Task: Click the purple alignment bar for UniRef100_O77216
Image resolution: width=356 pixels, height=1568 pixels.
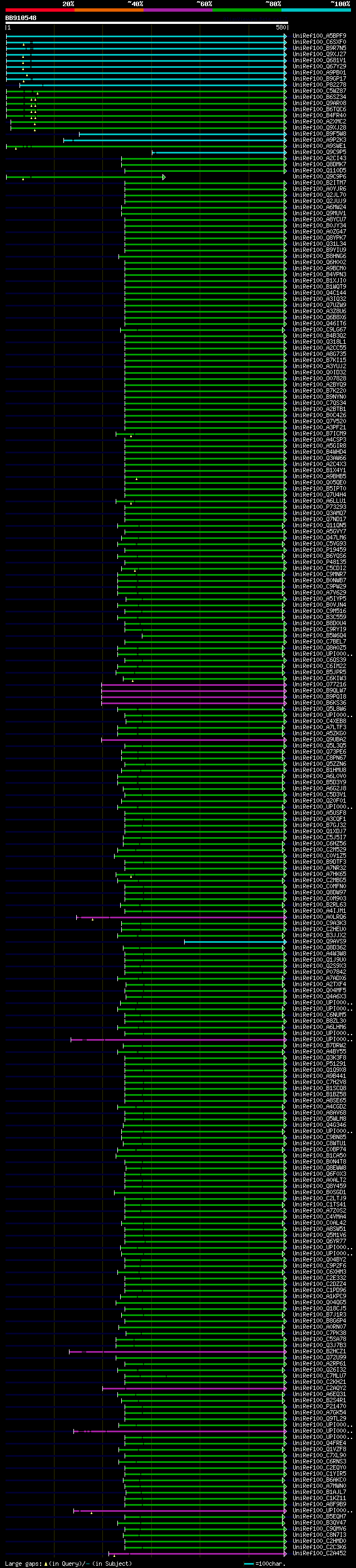Action: point(194,685)
